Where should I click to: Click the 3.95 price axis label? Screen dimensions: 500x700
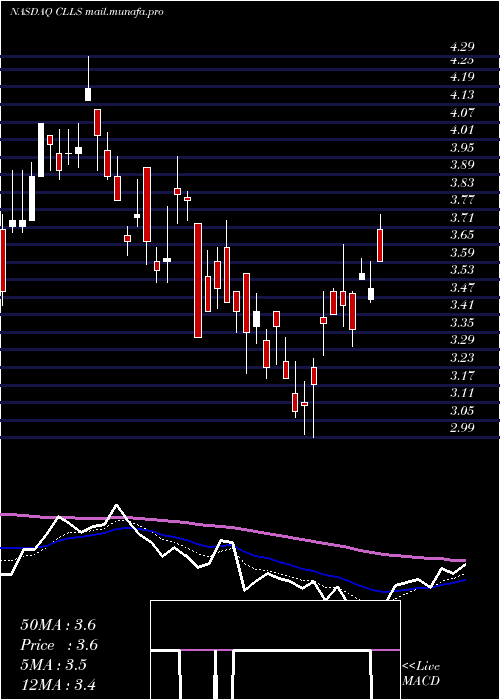click(x=462, y=147)
